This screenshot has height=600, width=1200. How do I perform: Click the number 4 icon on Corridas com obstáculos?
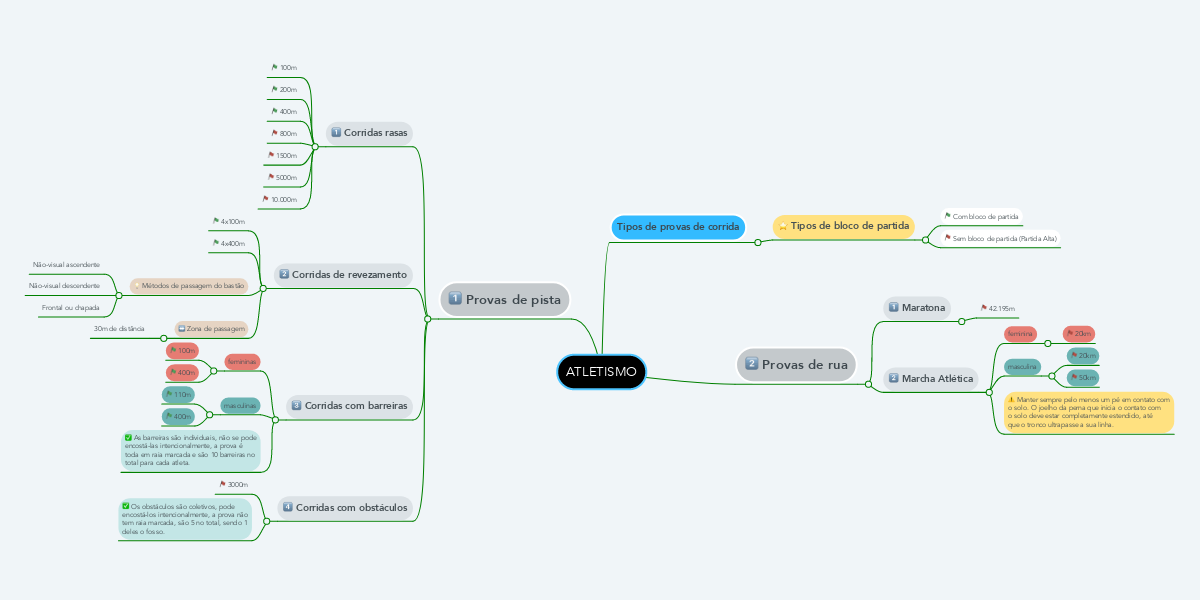coord(288,507)
